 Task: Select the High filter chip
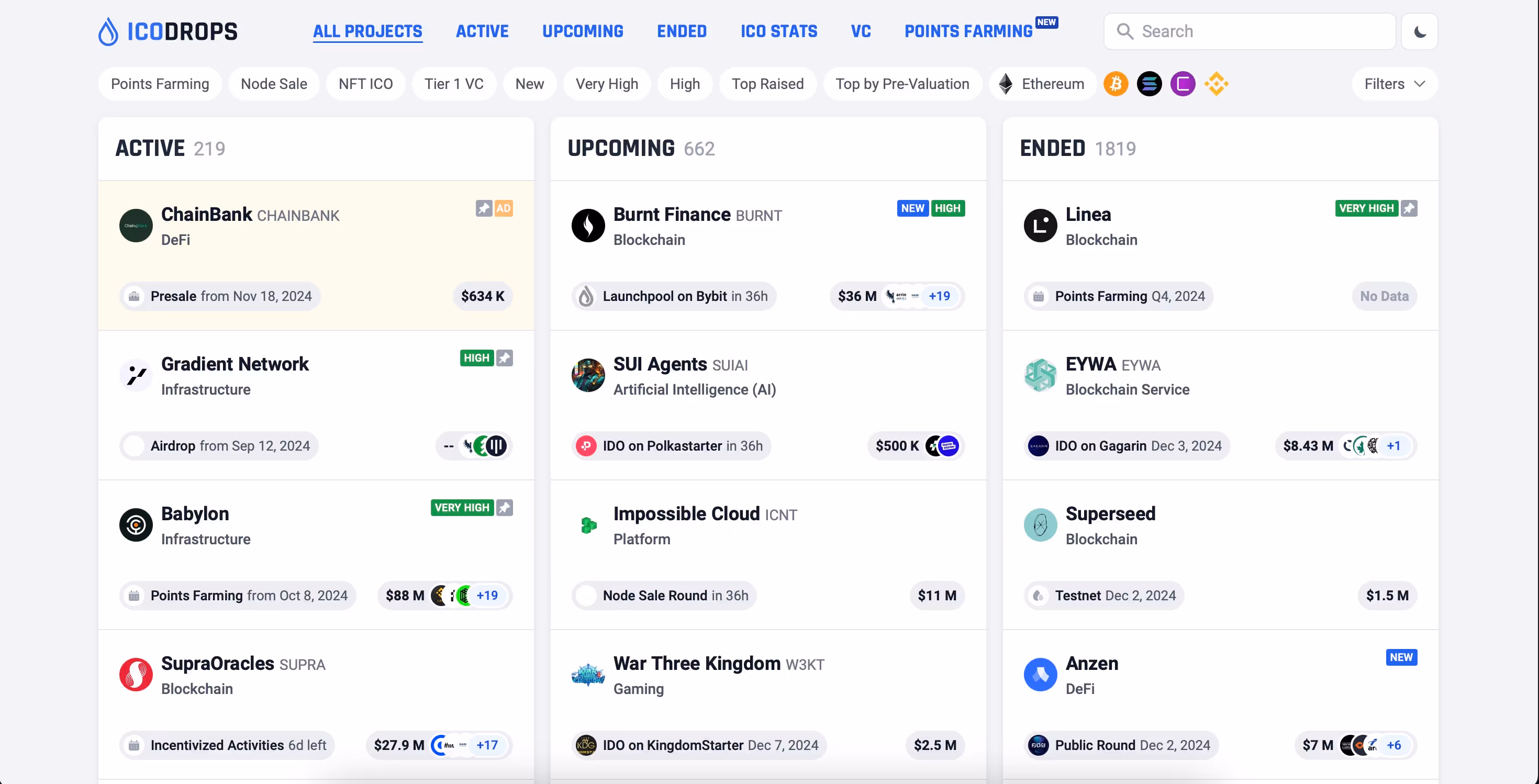coord(685,84)
